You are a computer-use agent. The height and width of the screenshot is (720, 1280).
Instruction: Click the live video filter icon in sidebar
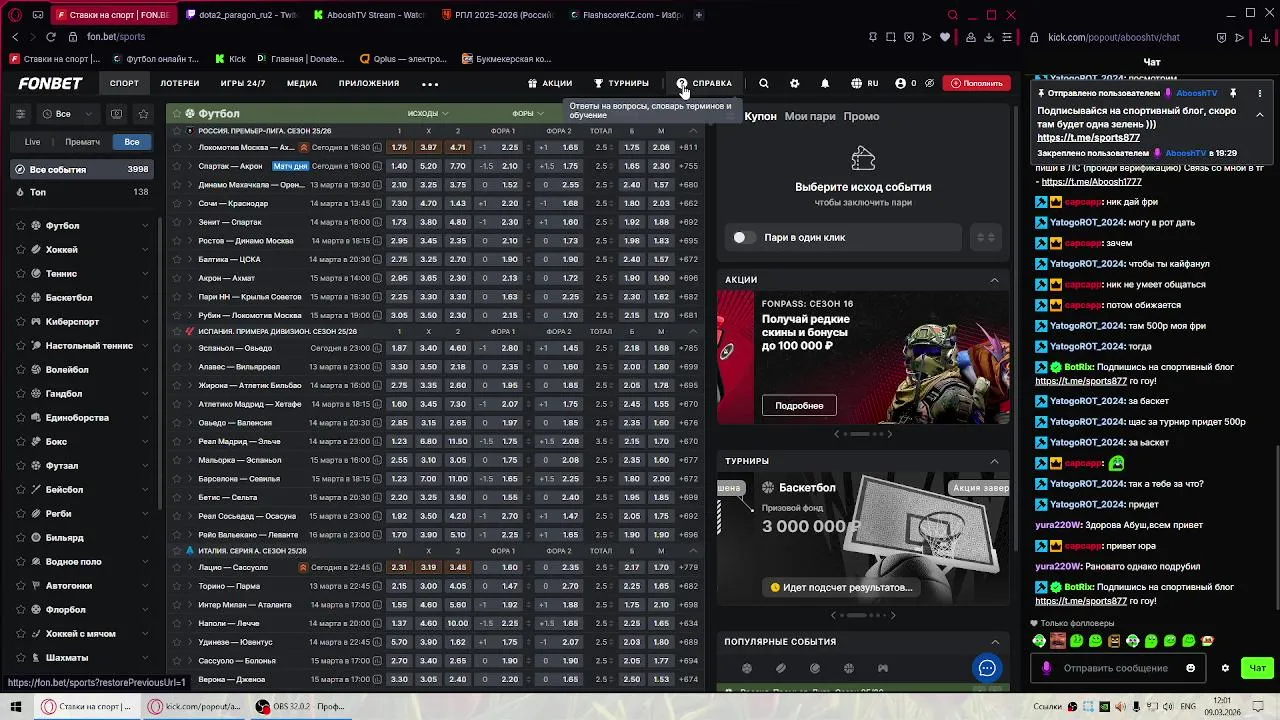(117, 114)
